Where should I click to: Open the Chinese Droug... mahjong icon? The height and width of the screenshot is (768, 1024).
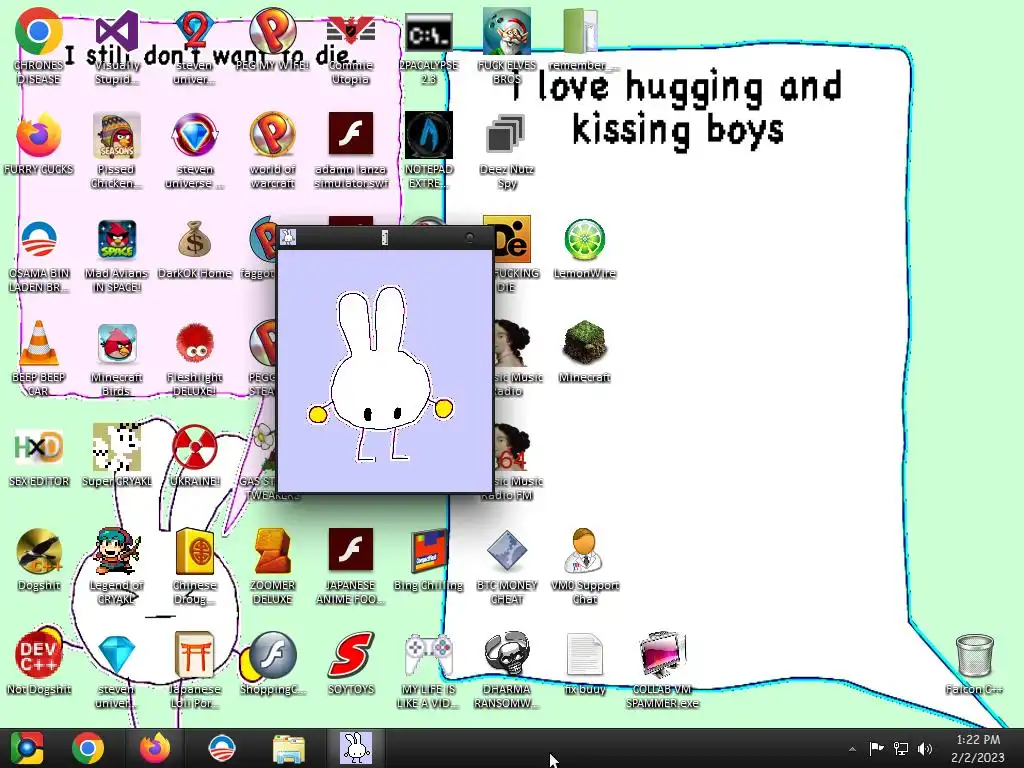195,552
